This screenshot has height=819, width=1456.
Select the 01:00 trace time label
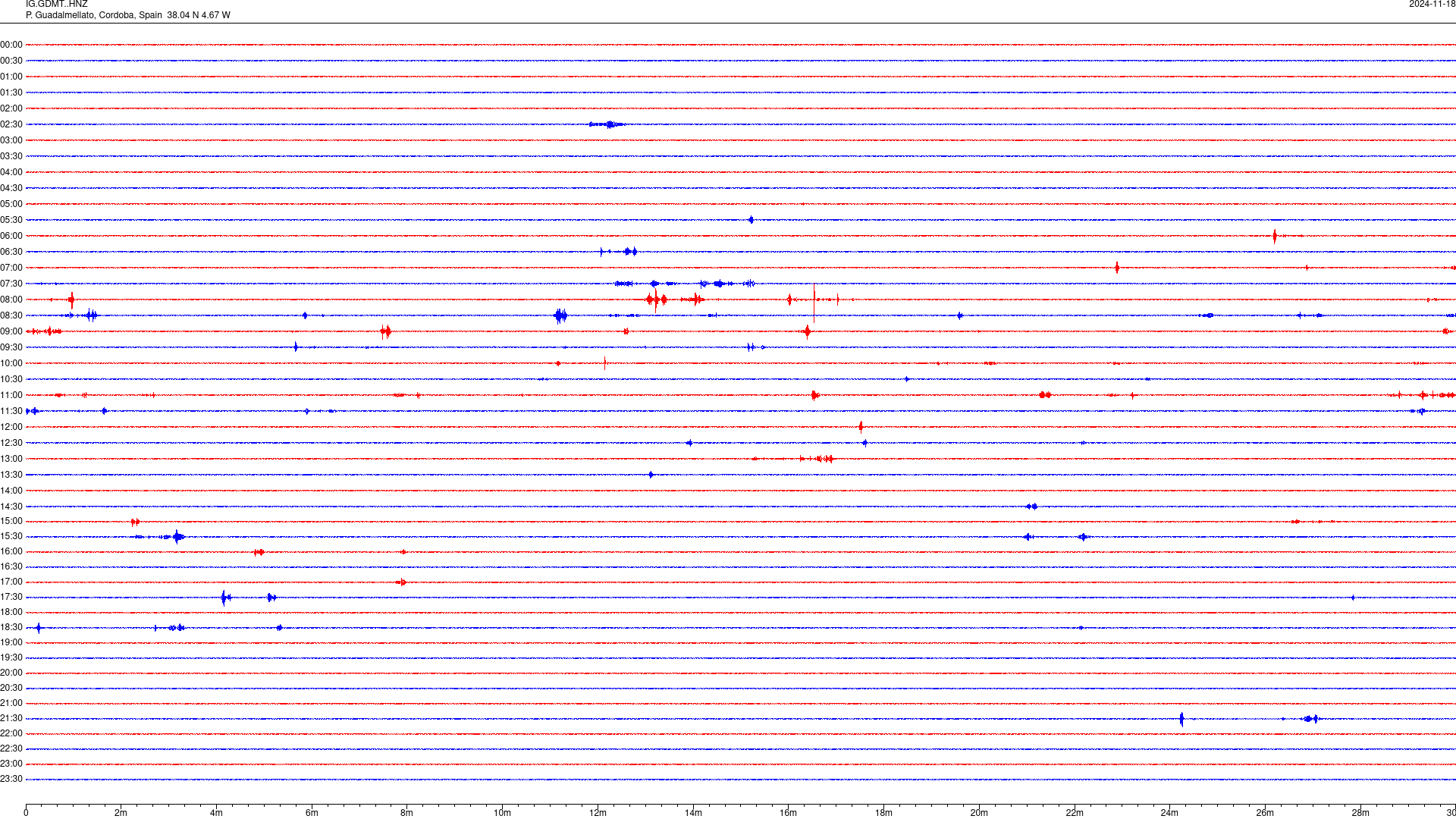coord(11,77)
